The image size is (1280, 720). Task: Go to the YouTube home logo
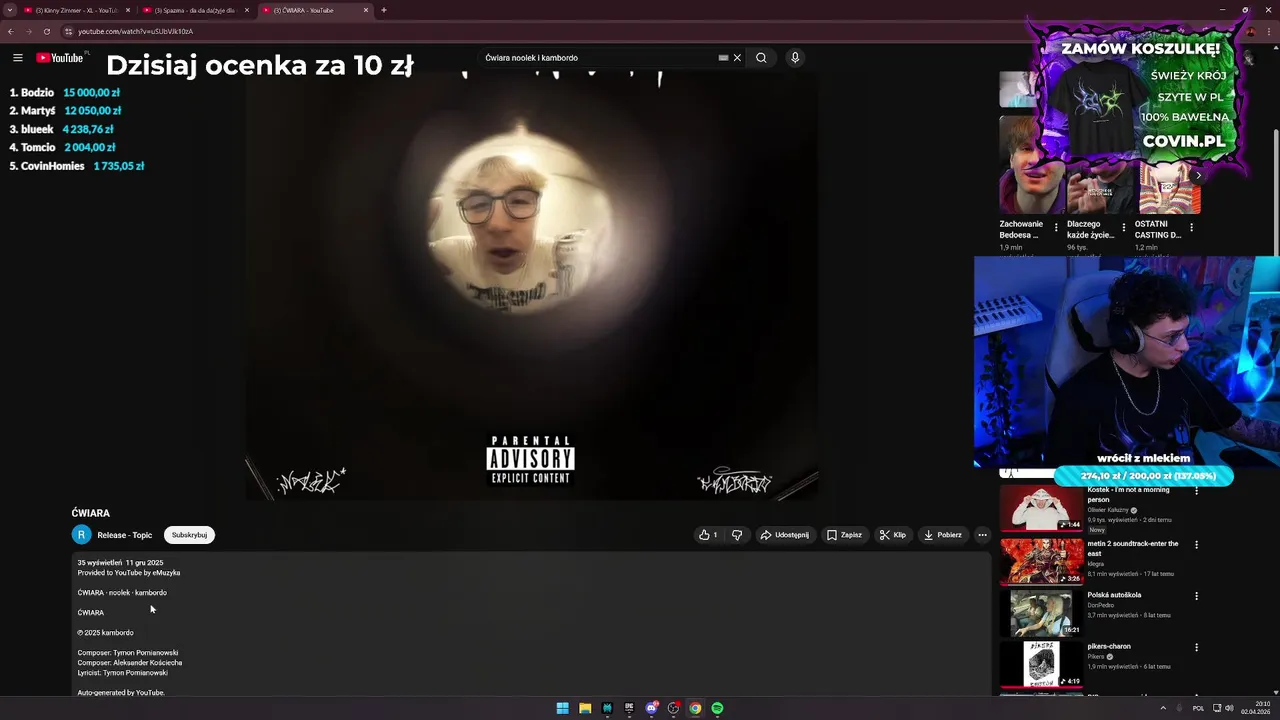60,58
